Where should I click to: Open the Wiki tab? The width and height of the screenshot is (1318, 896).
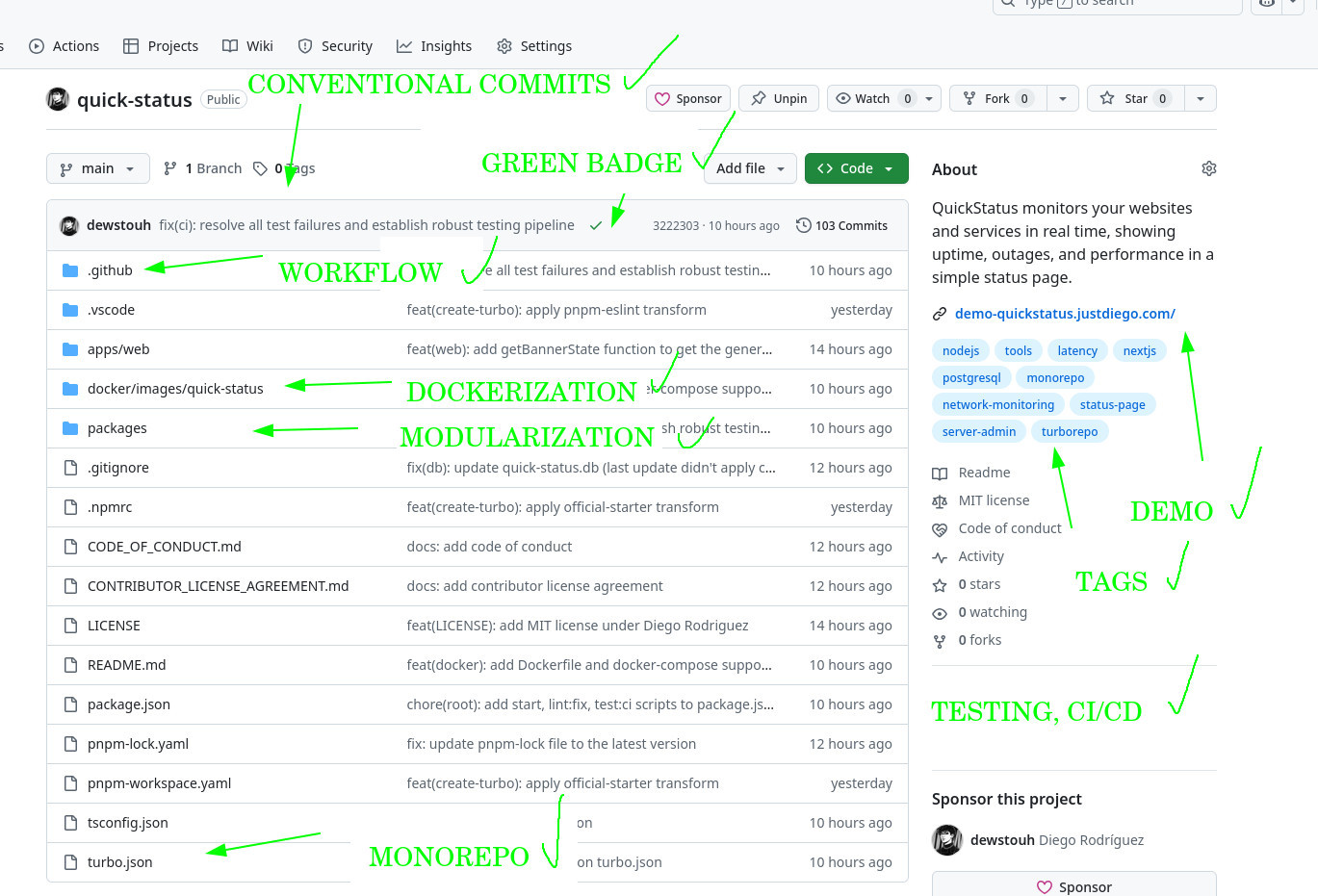pyautogui.click(x=247, y=46)
